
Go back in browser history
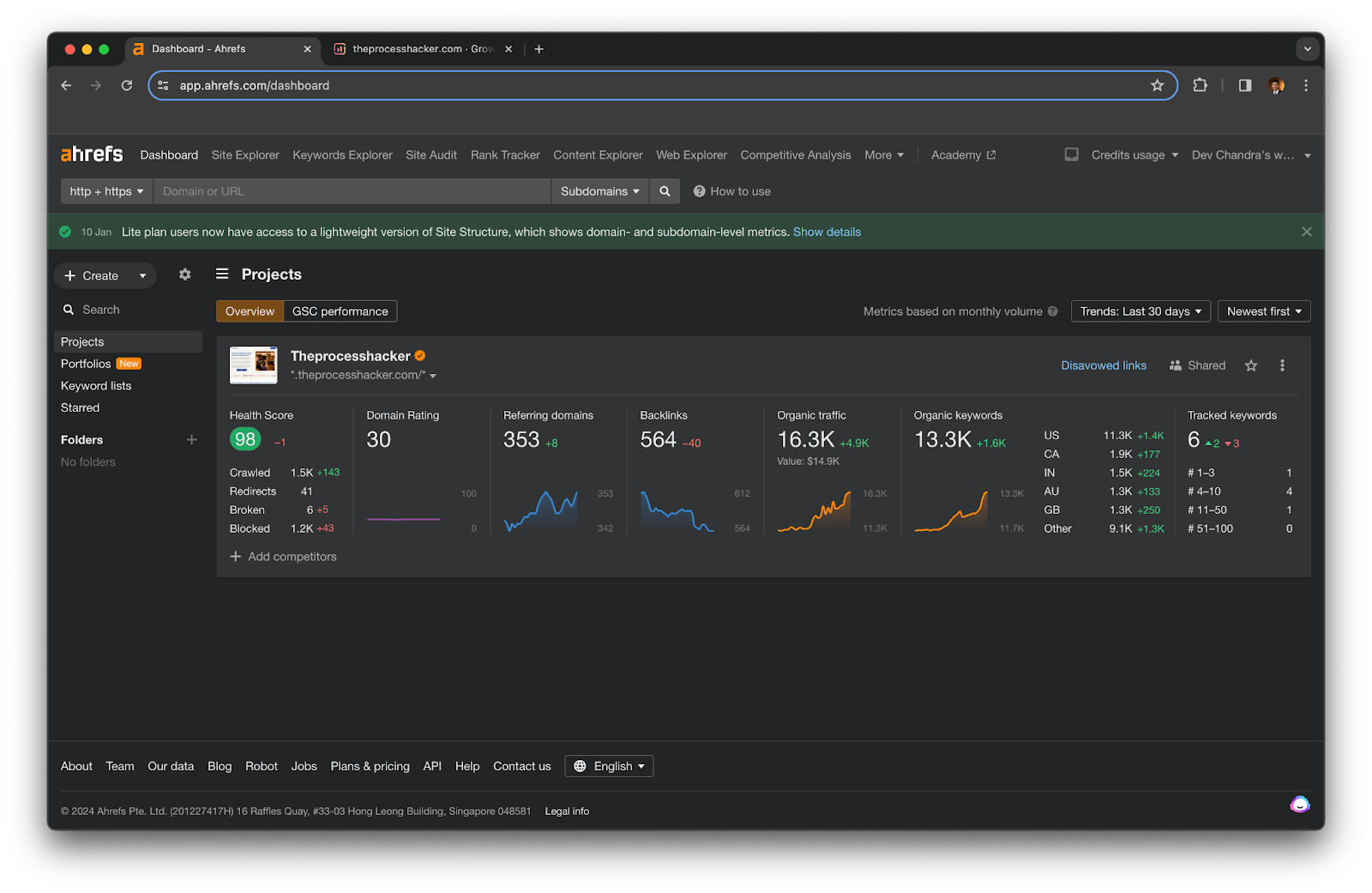coord(66,85)
